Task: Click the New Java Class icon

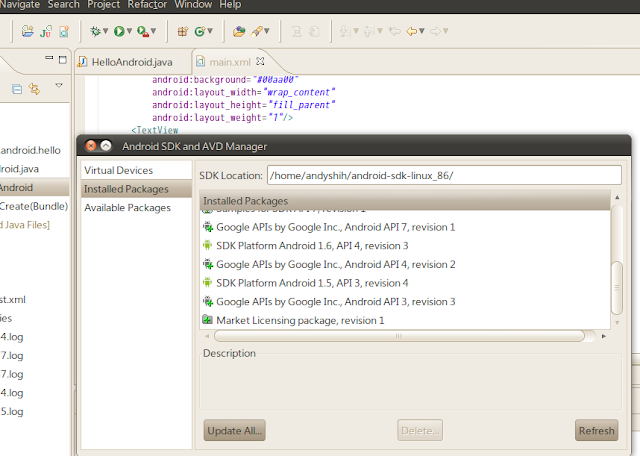Action: click(200, 31)
